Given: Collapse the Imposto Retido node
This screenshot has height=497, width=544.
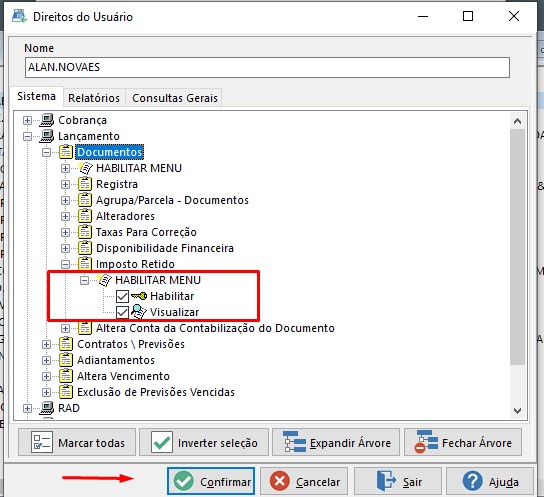Looking at the screenshot, I should [65, 264].
